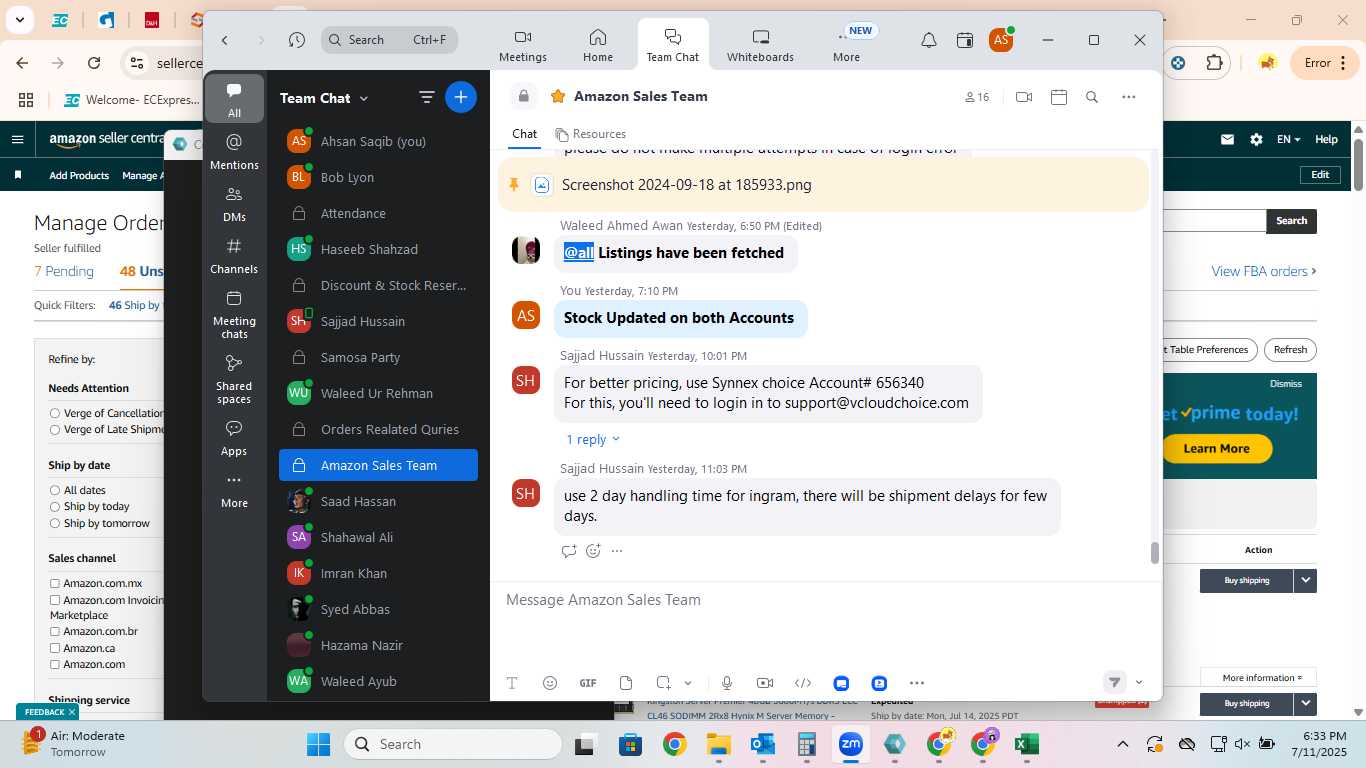Go back using Zoom's back arrow
The height and width of the screenshot is (768, 1366).
[225, 40]
